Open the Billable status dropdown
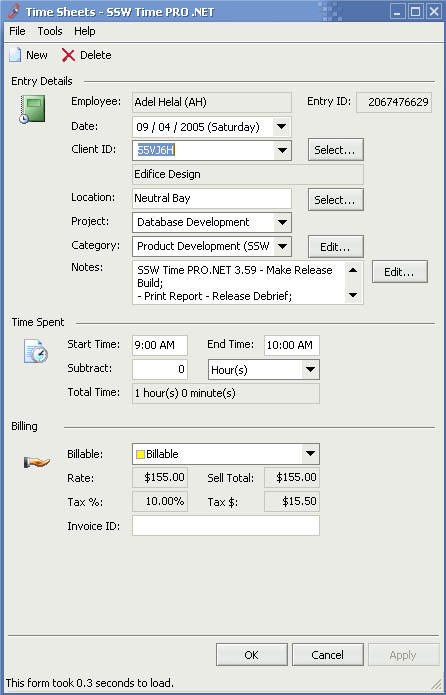Viewport: 446px width, 695px height. coord(310,454)
